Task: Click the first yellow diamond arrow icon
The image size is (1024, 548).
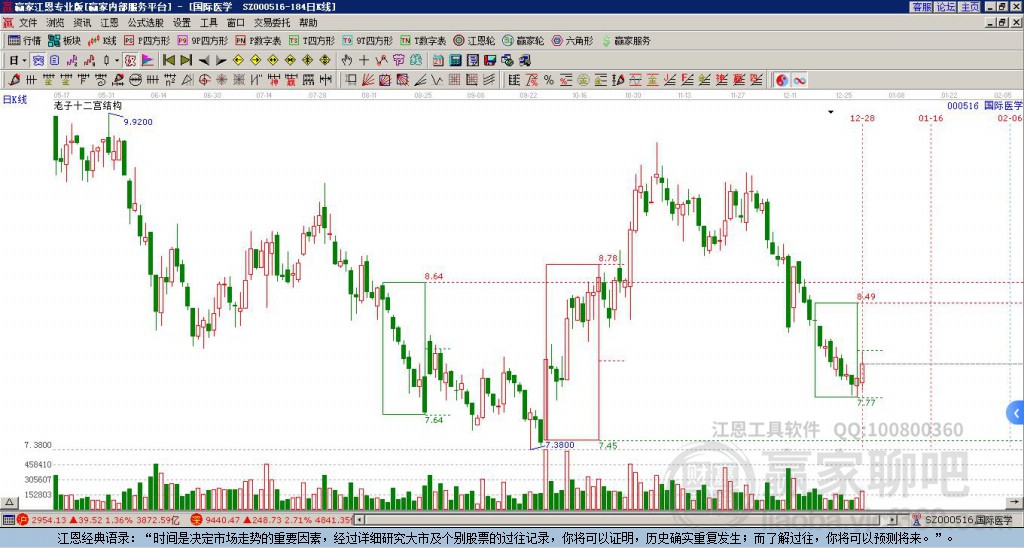Action: click(x=238, y=61)
